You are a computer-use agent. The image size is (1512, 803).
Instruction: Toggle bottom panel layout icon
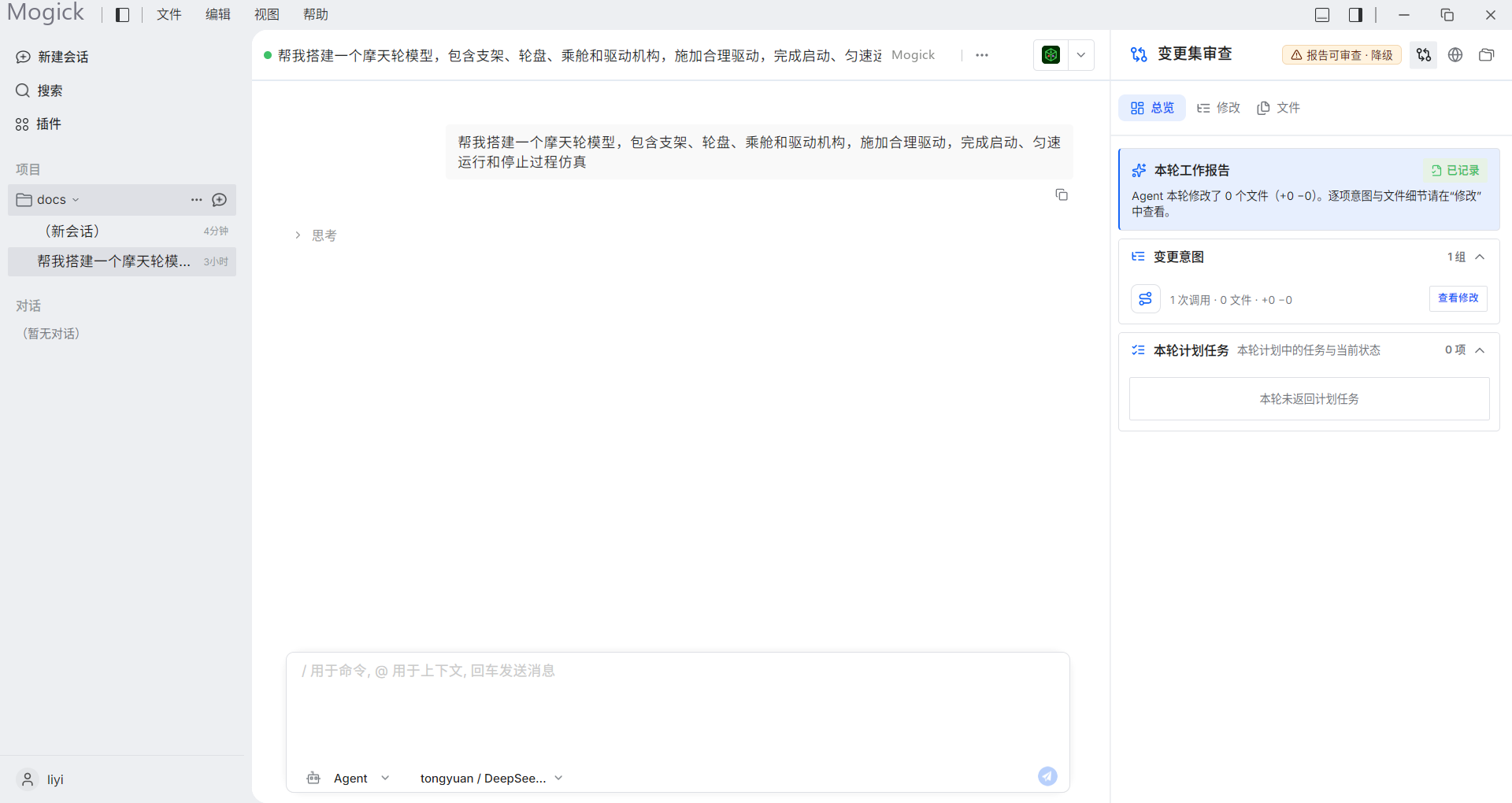1322,15
